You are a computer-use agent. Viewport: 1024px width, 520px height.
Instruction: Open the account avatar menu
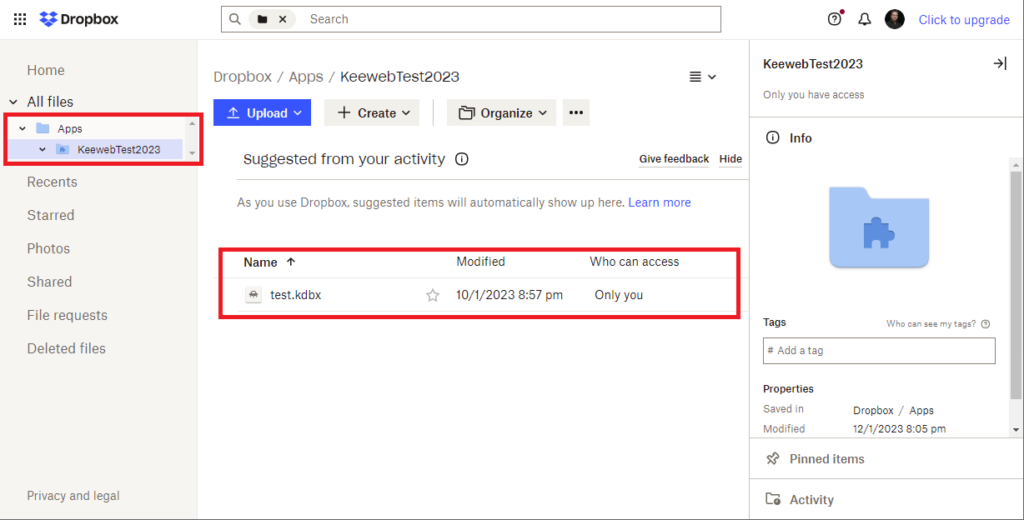(895, 19)
